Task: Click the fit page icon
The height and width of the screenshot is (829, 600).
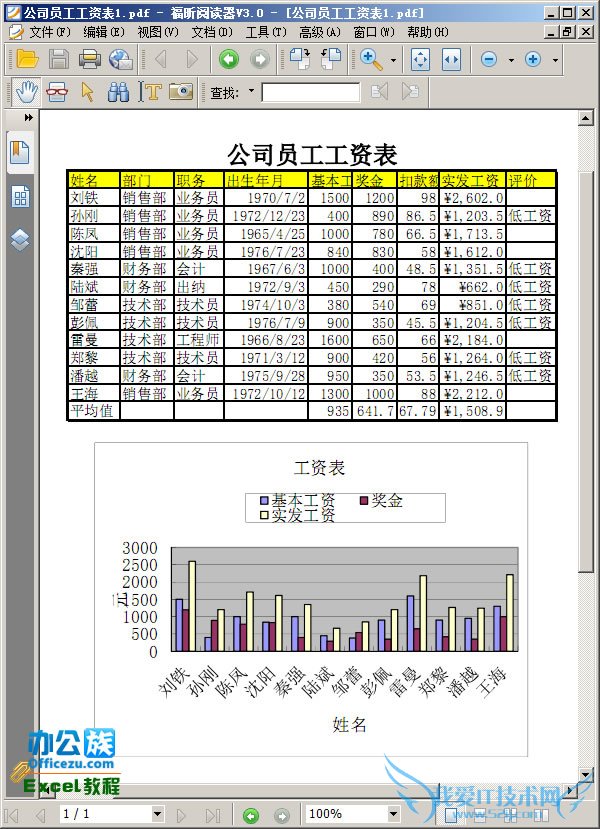Action: (x=420, y=59)
